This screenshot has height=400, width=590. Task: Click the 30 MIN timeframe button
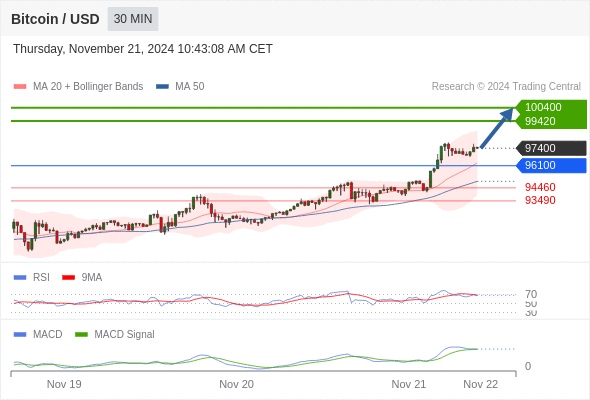point(133,19)
